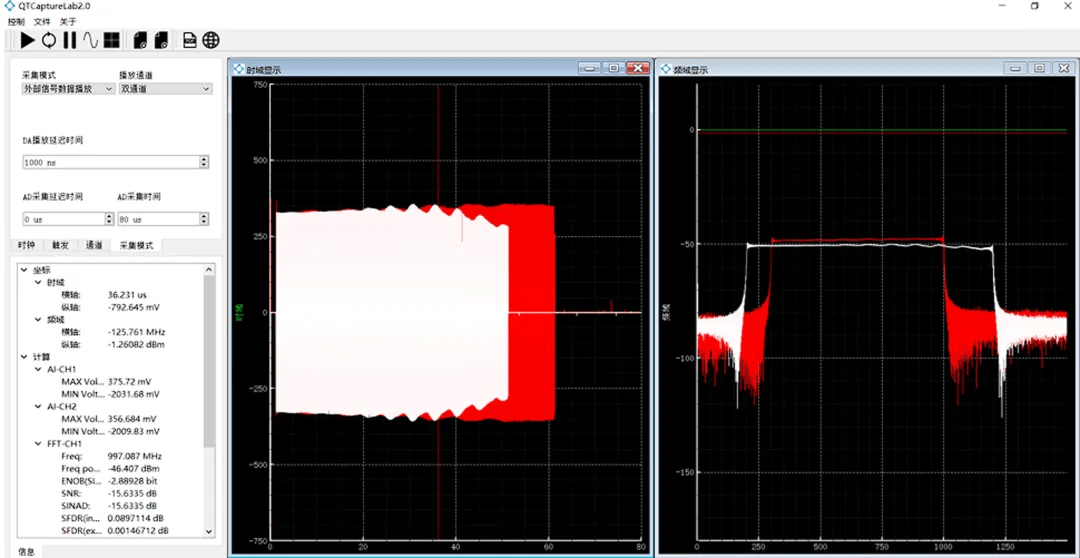Click the circular loop refresh icon
1080x558 pixels.
(x=48, y=40)
